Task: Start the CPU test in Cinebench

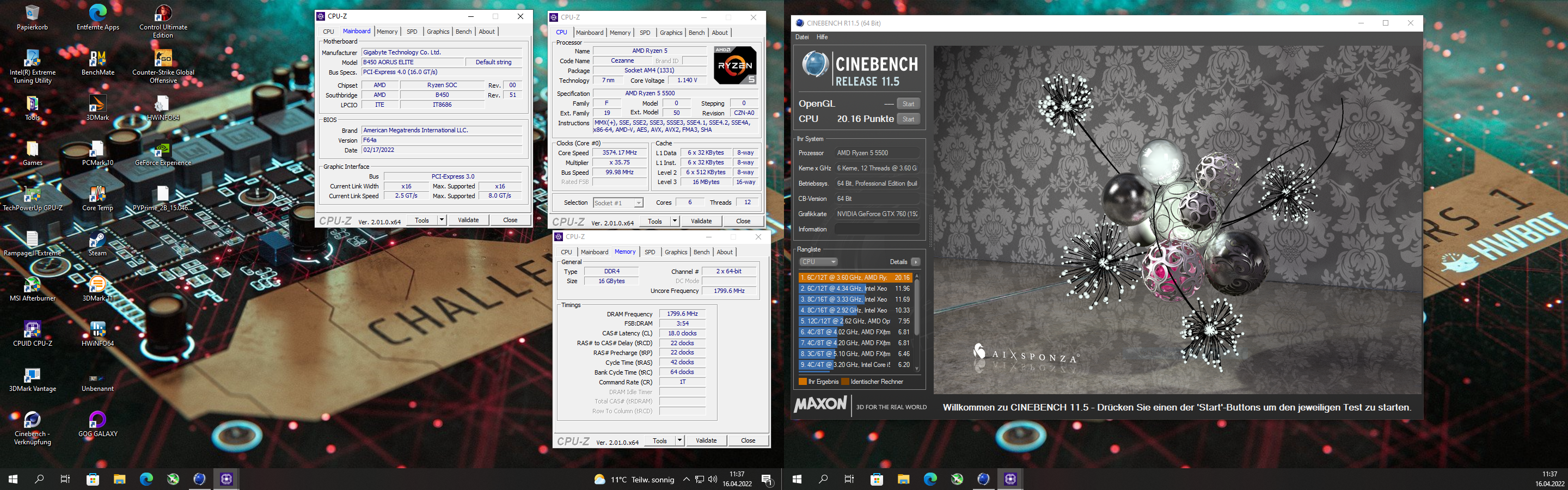Action: point(908,119)
